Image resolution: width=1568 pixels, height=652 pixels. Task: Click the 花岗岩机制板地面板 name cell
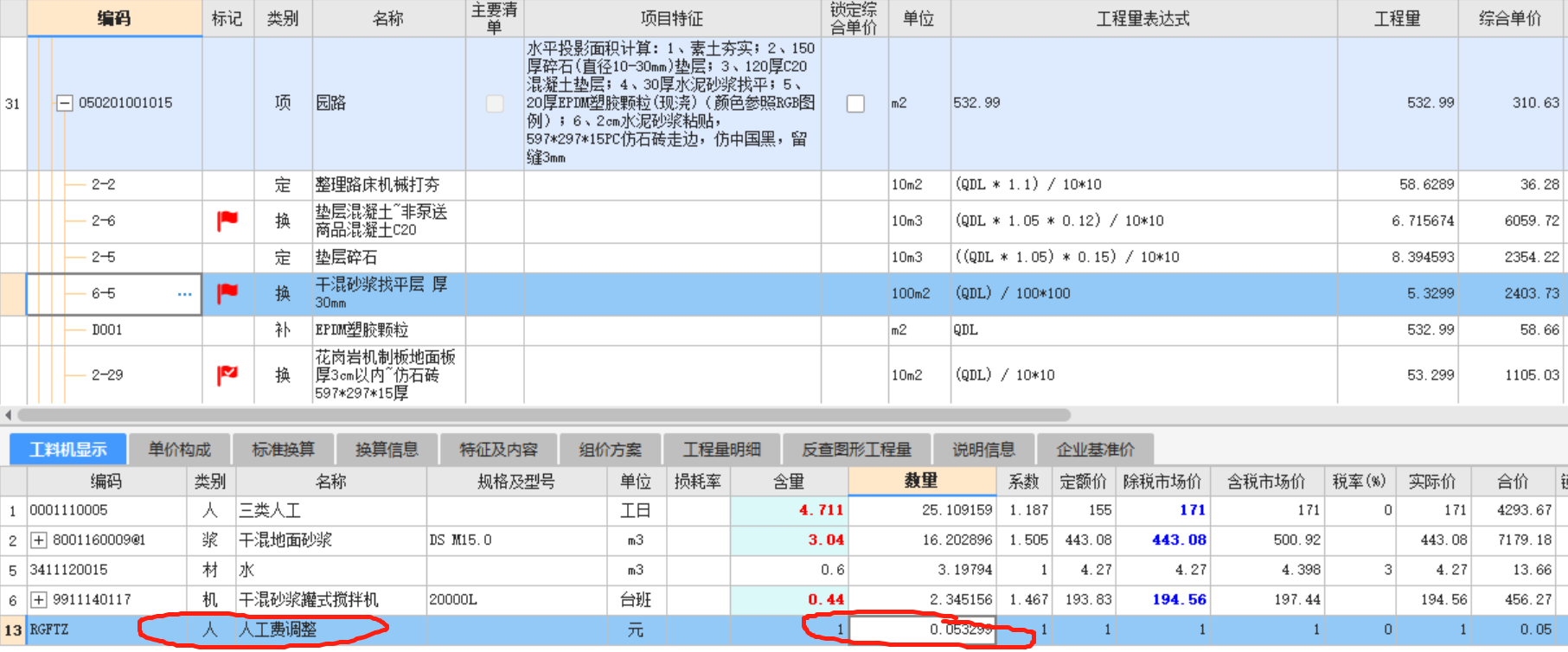click(x=389, y=374)
